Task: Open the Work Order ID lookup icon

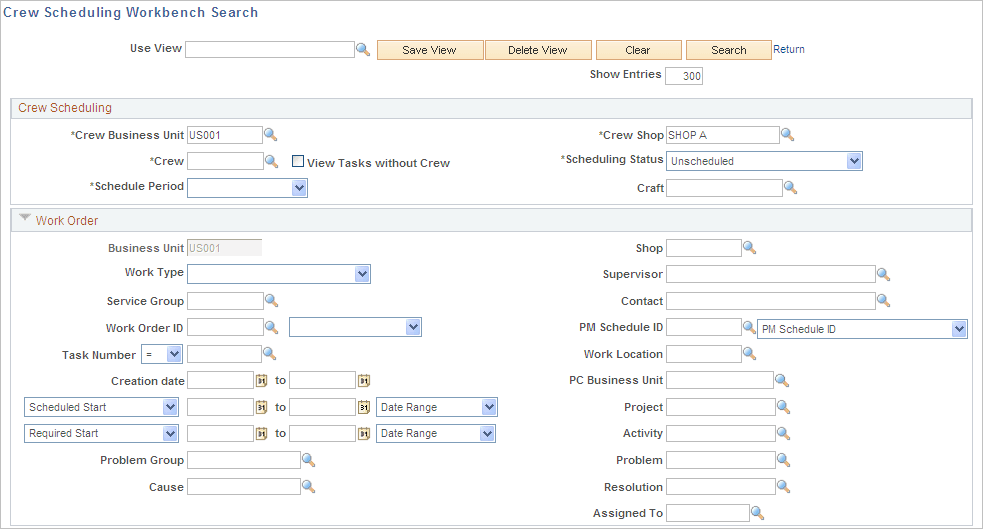Action: point(271,327)
